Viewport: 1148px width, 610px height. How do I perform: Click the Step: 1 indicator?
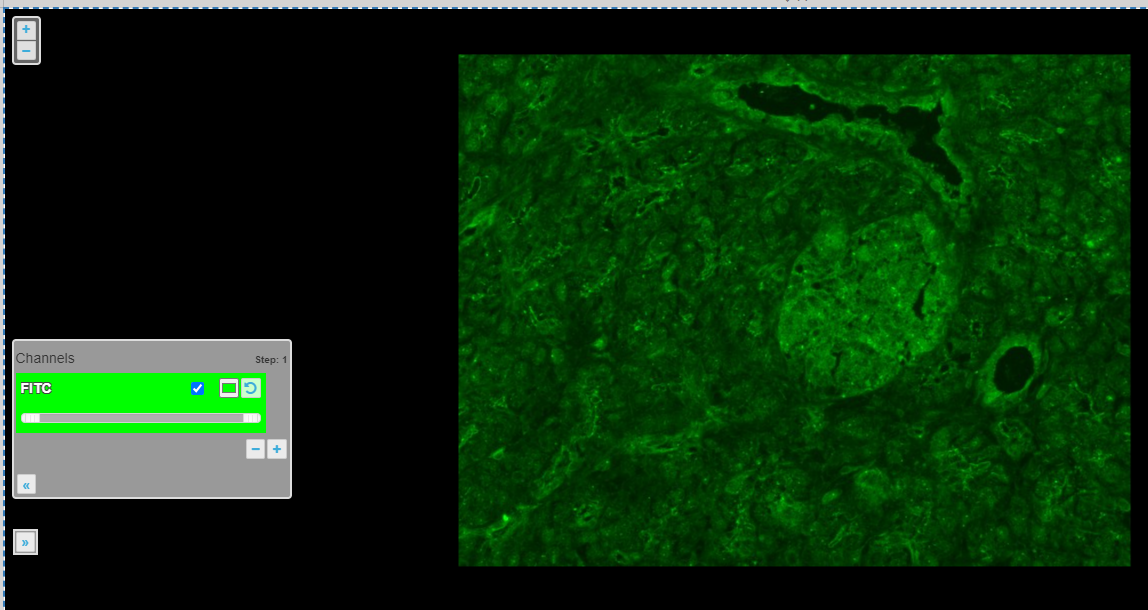[x=271, y=360]
